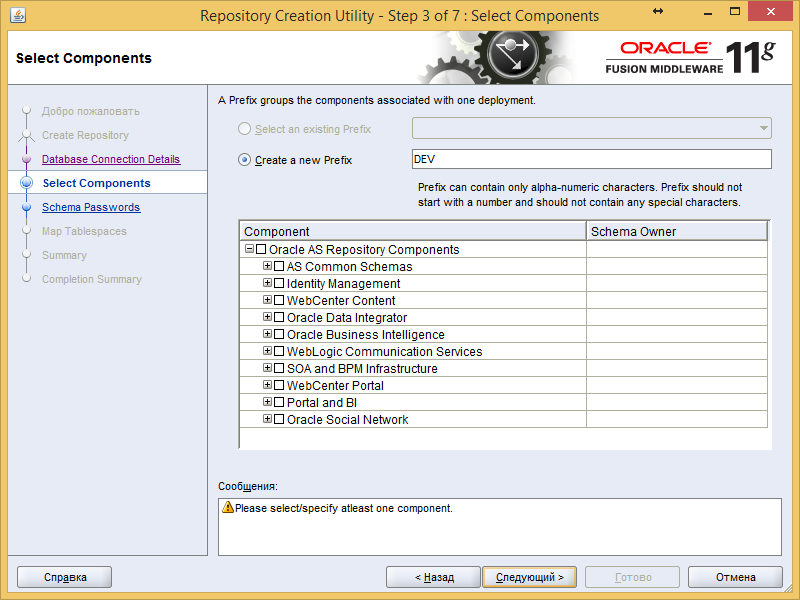The width and height of the screenshot is (800, 600).
Task: Expand the WebCenter Portal node
Action: [266, 385]
